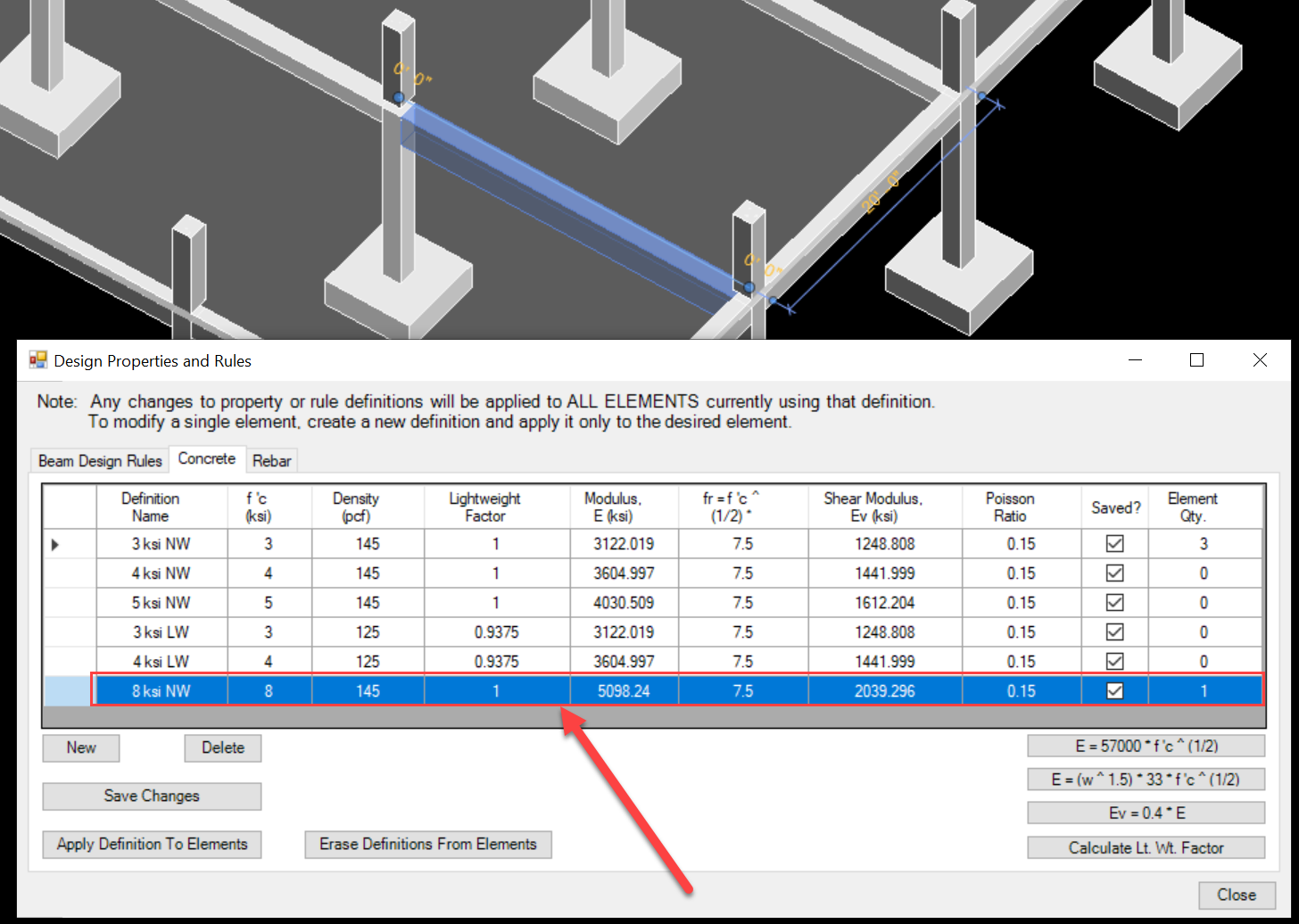
Task: Click the Close button at dialog bottom
Action: (1237, 895)
